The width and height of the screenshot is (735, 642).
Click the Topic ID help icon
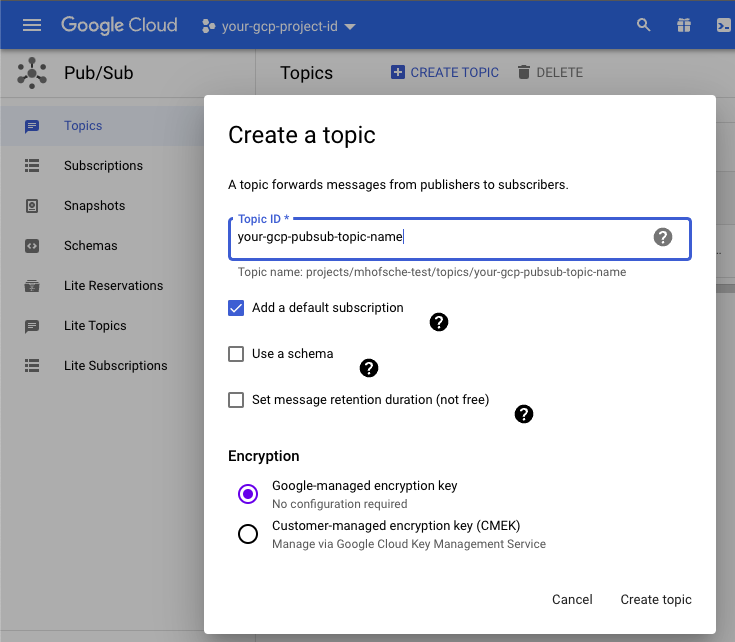pyautogui.click(x=663, y=237)
